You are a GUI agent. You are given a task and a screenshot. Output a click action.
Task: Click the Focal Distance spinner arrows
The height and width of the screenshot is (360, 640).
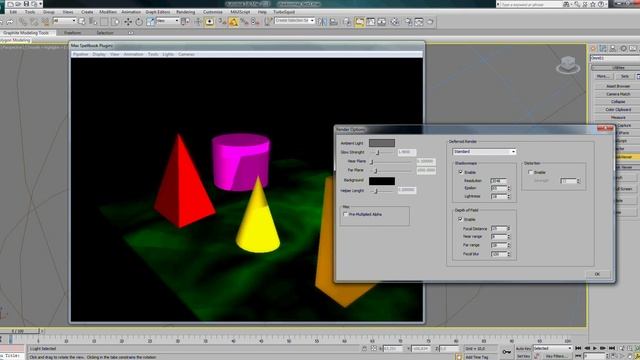coord(509,229)
